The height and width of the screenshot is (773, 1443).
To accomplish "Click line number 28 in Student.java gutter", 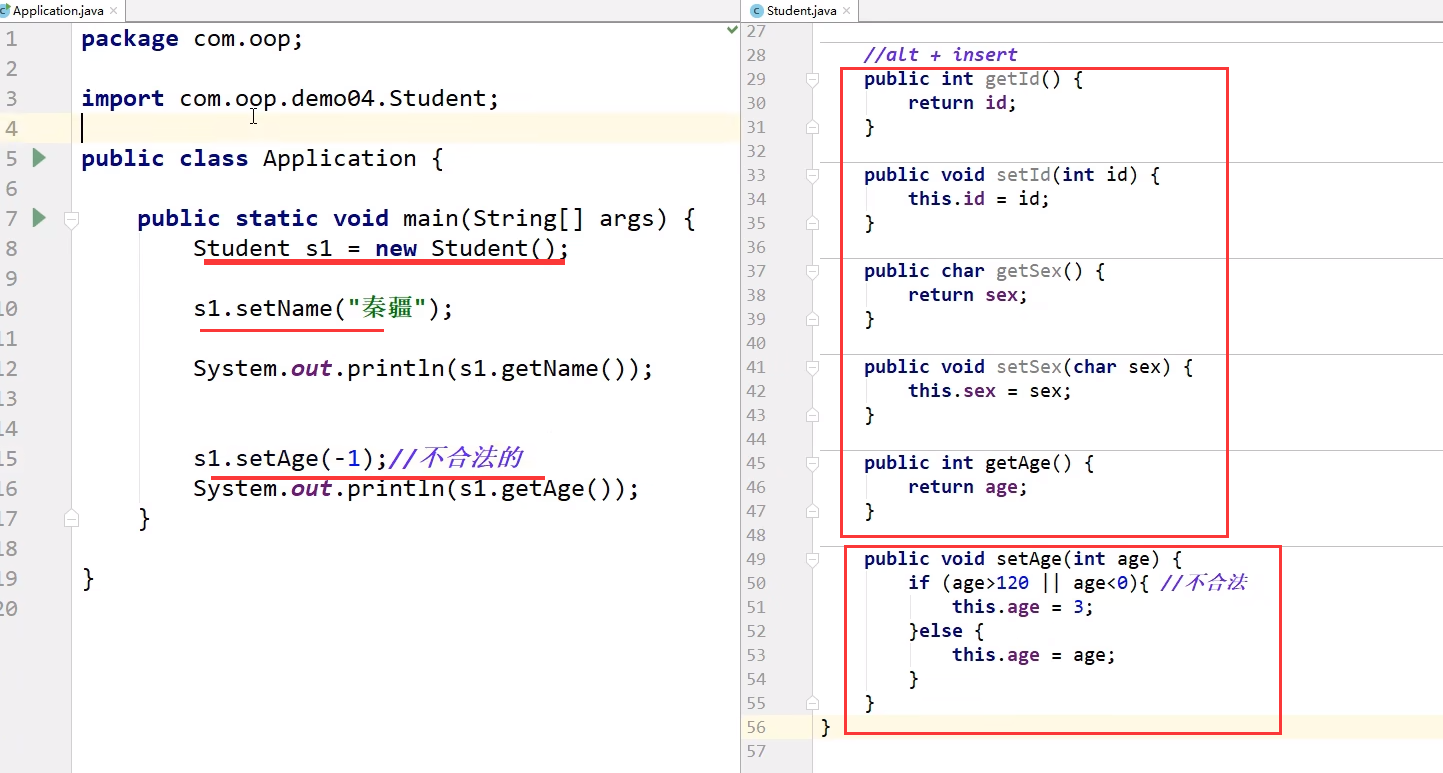I will tap(756, 55).
